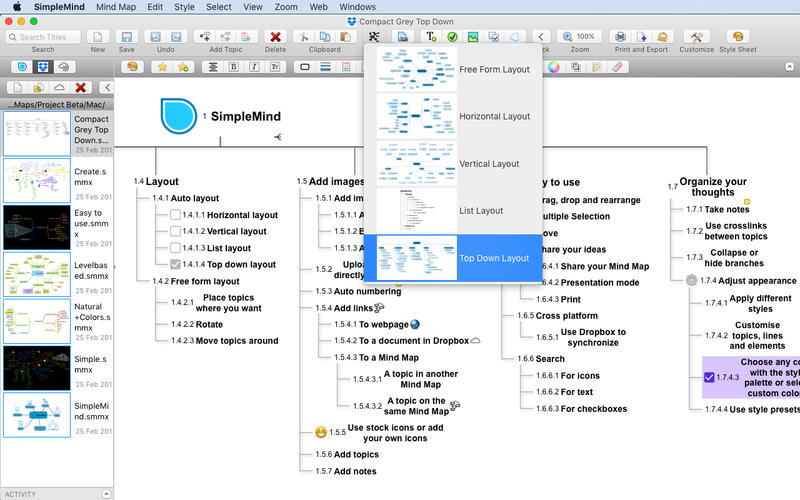This screenshot has width=800, height=500.
Task: Click the add child topic icon
Action: (205, 37)
